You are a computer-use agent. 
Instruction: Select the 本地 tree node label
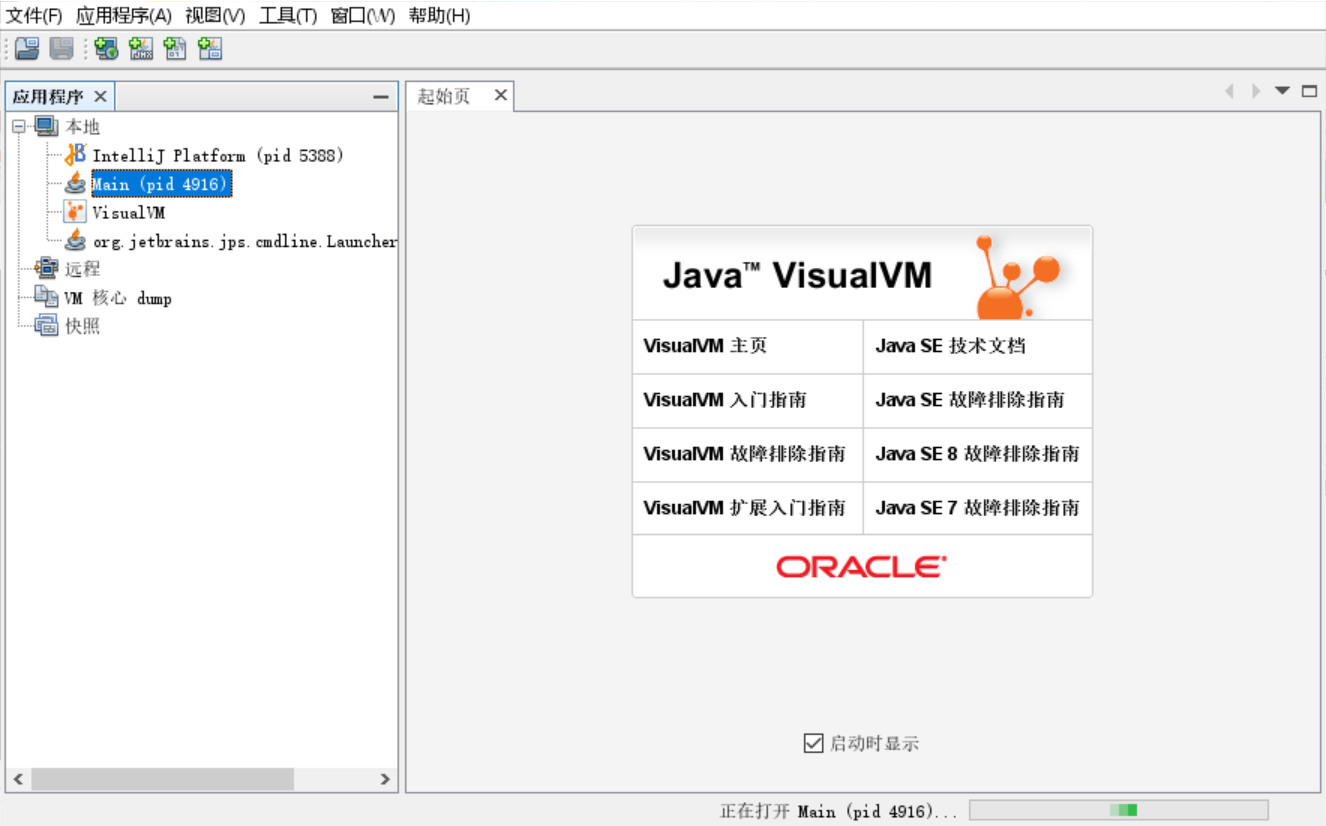coord(83,127)
